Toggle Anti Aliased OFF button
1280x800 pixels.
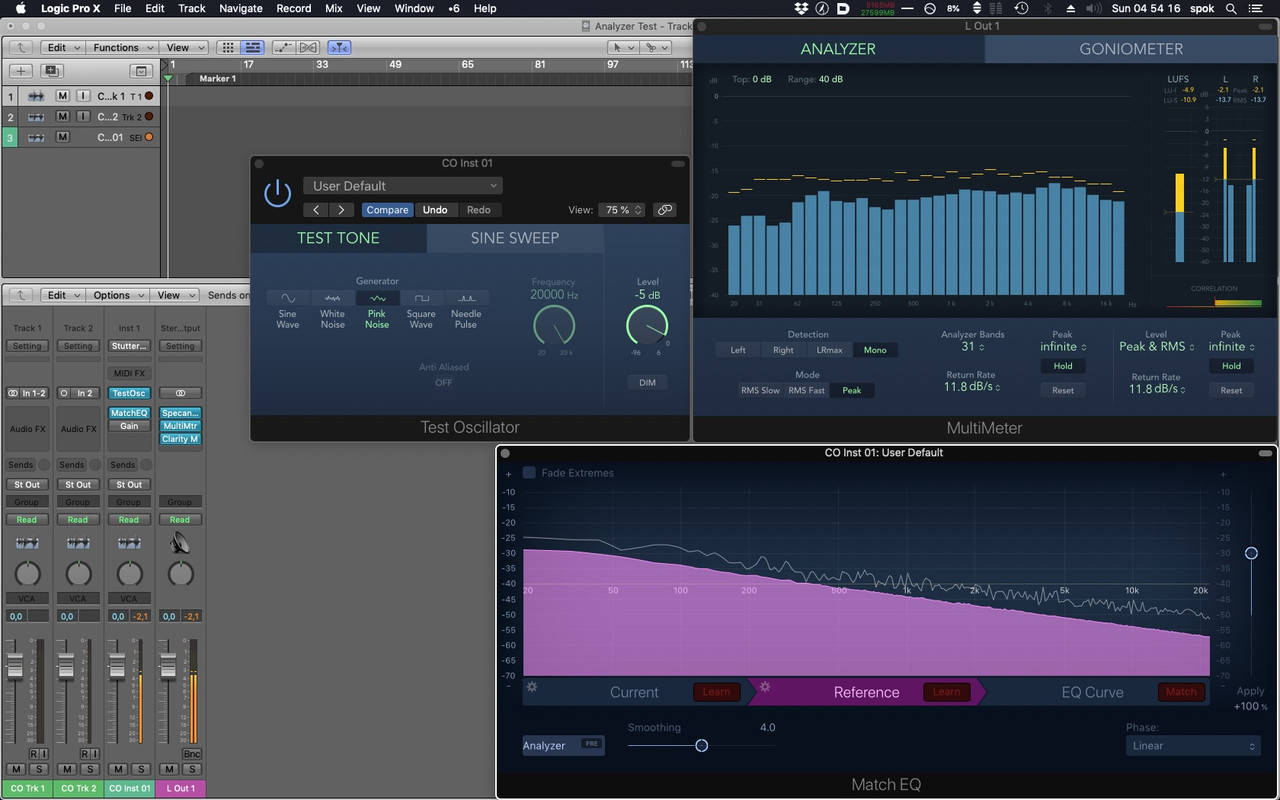tap(443, 383)
